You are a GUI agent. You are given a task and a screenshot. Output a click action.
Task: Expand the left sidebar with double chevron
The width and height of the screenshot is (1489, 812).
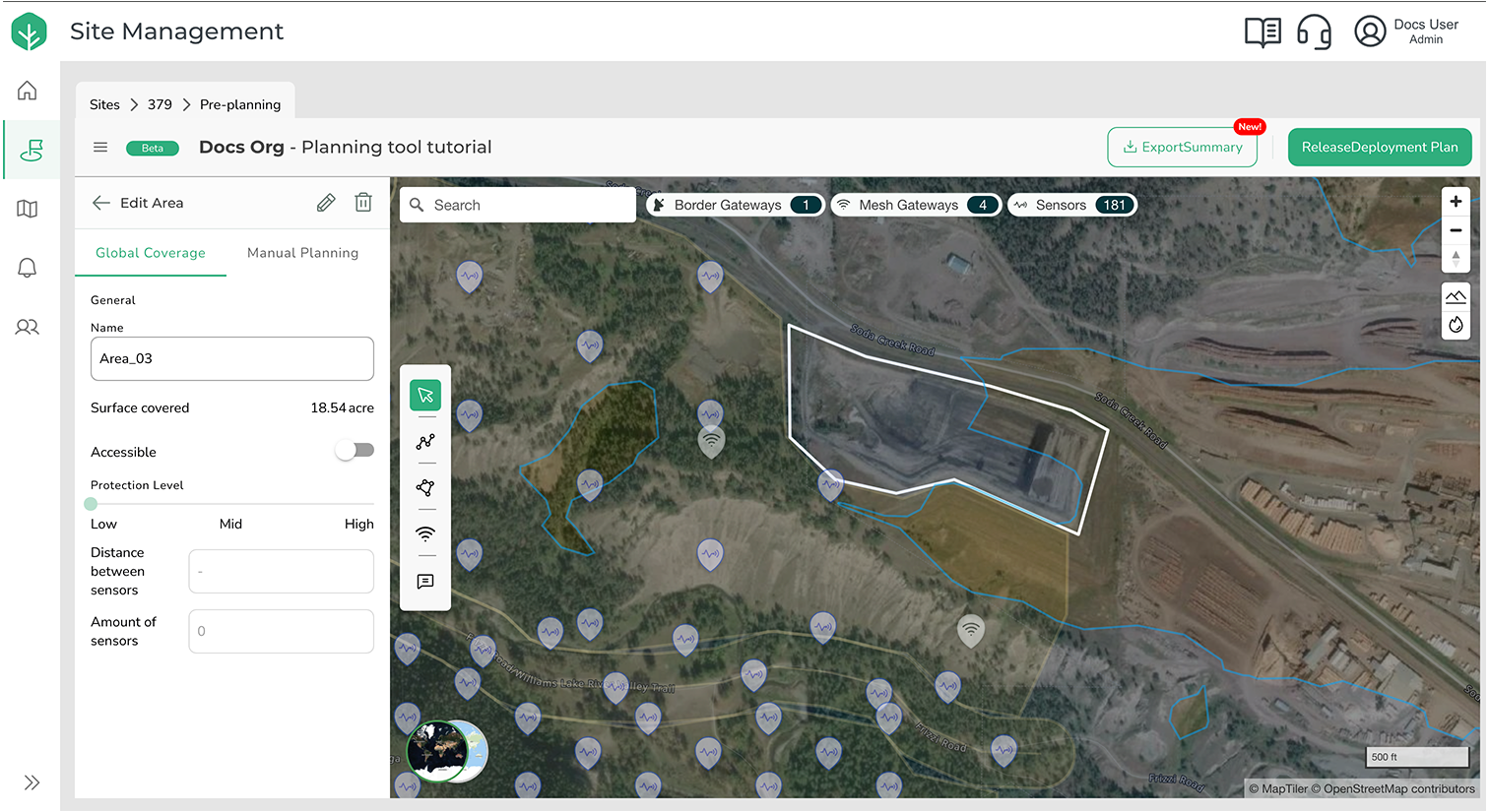32,782
